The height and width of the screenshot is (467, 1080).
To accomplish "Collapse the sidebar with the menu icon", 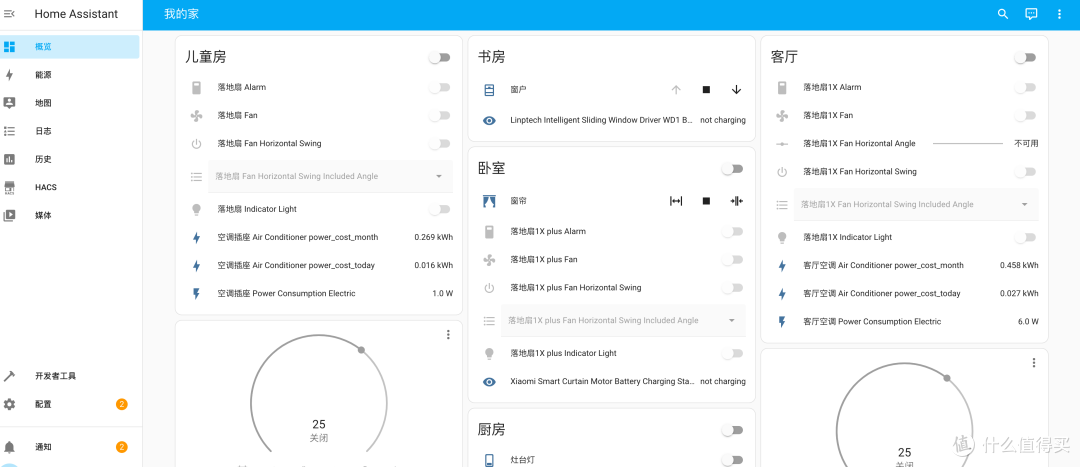I will click(9, 14).
